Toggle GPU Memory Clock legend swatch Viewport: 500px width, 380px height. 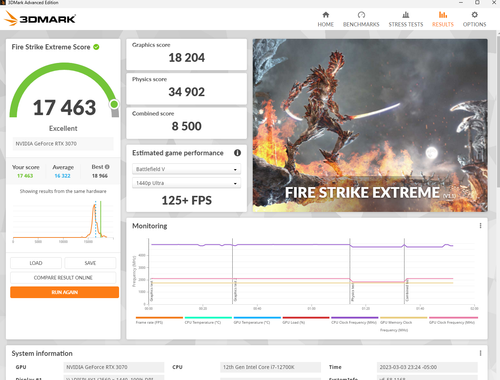(404, 318)
